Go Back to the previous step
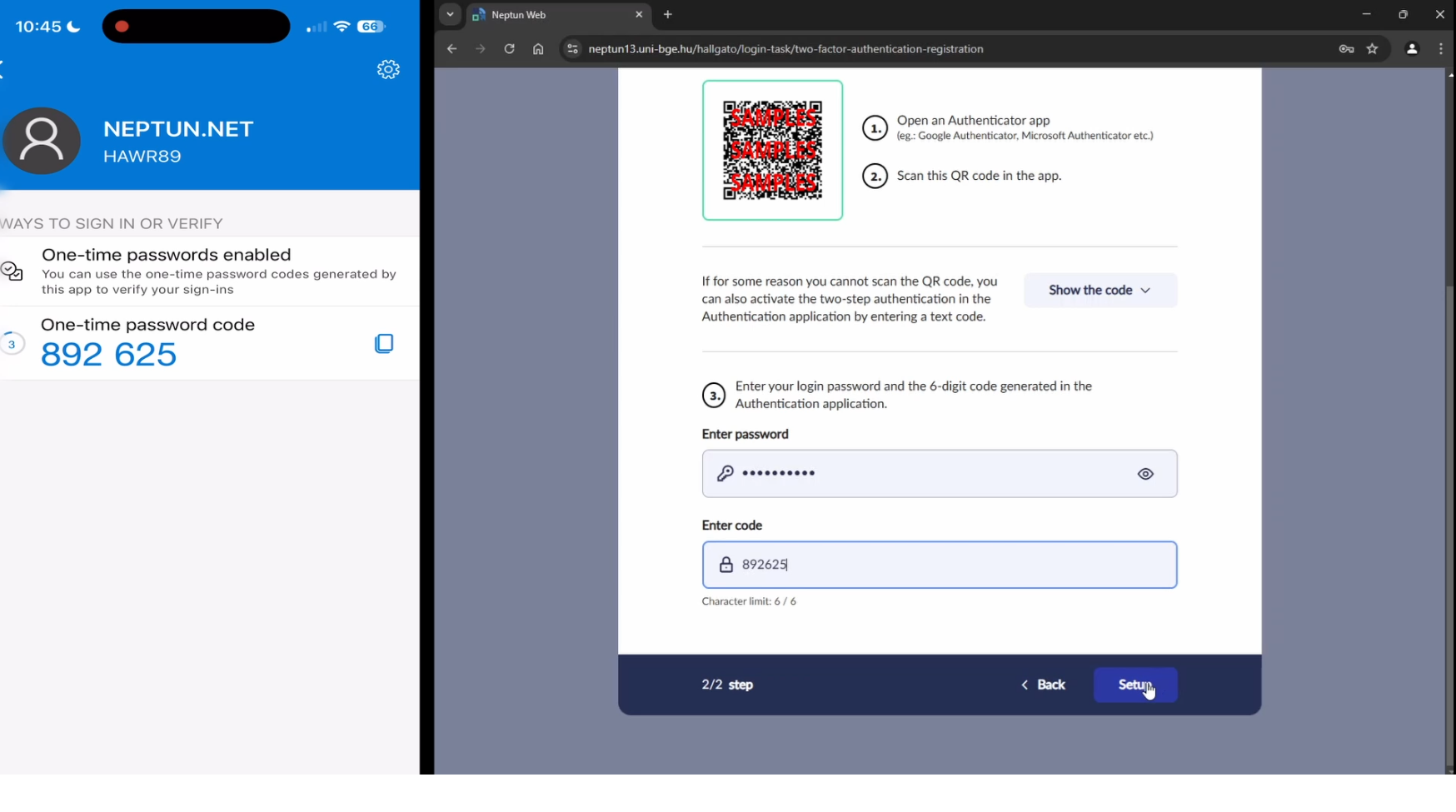 click(1043, 685)
